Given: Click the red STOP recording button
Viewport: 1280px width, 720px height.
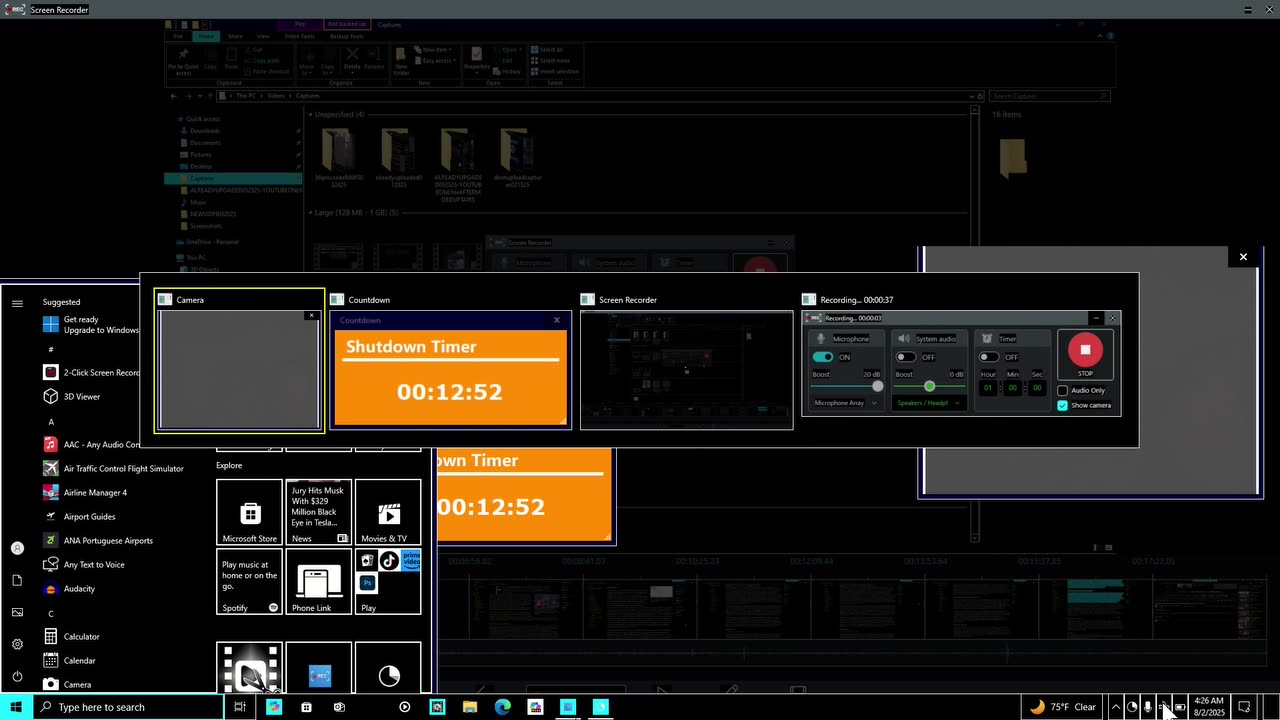Looking at the screenshot, I should tap(1085, 353).
